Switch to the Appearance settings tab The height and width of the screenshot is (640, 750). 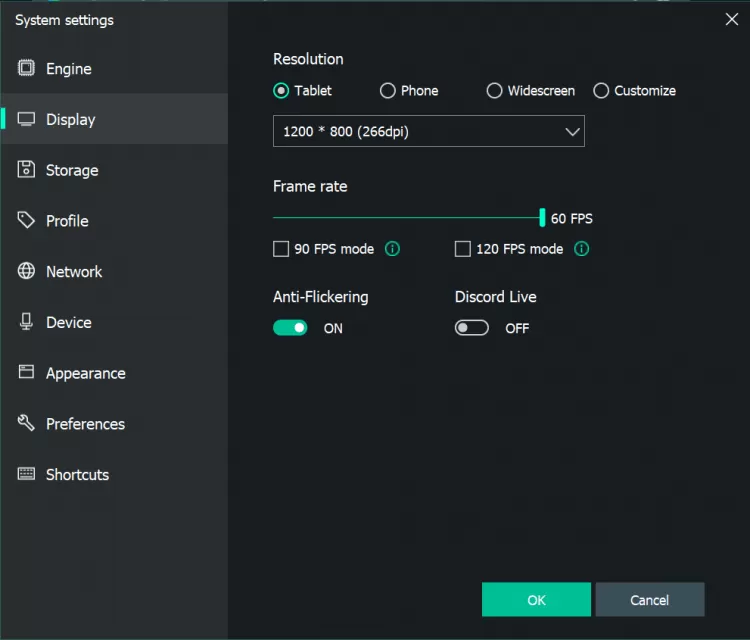click(x=85, y=373)
